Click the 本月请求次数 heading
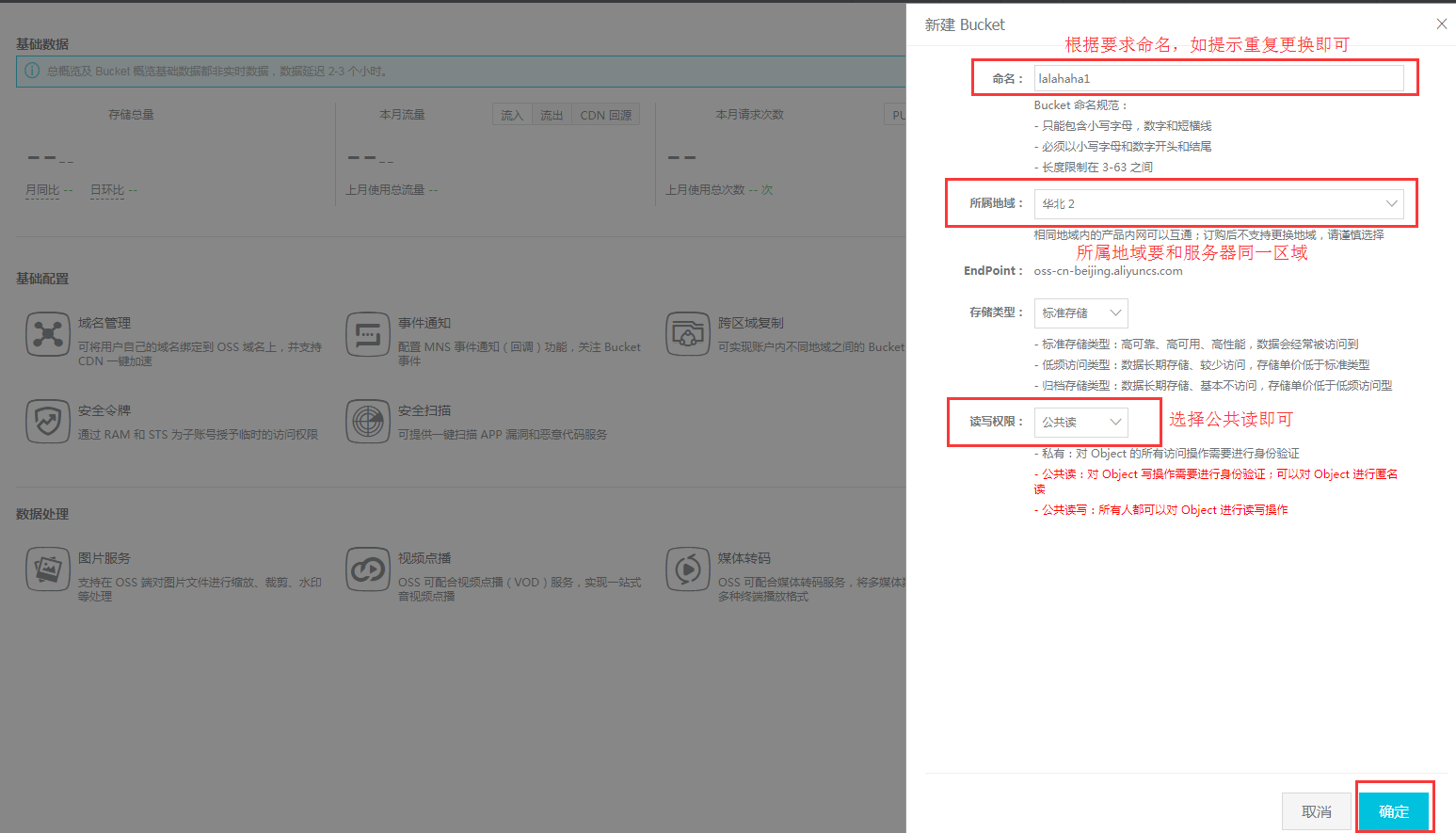1456x833 pixels. click(749, 115)
